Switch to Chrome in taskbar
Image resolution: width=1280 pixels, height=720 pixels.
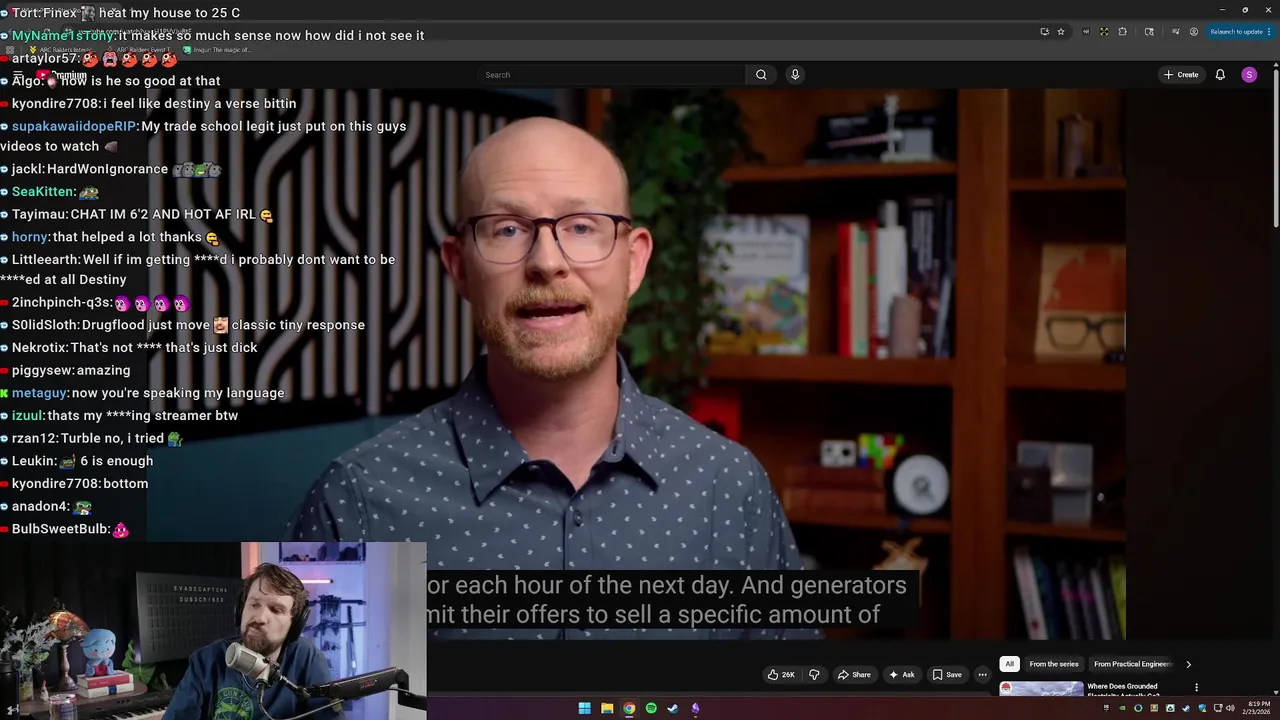click(x=629, y=708)
